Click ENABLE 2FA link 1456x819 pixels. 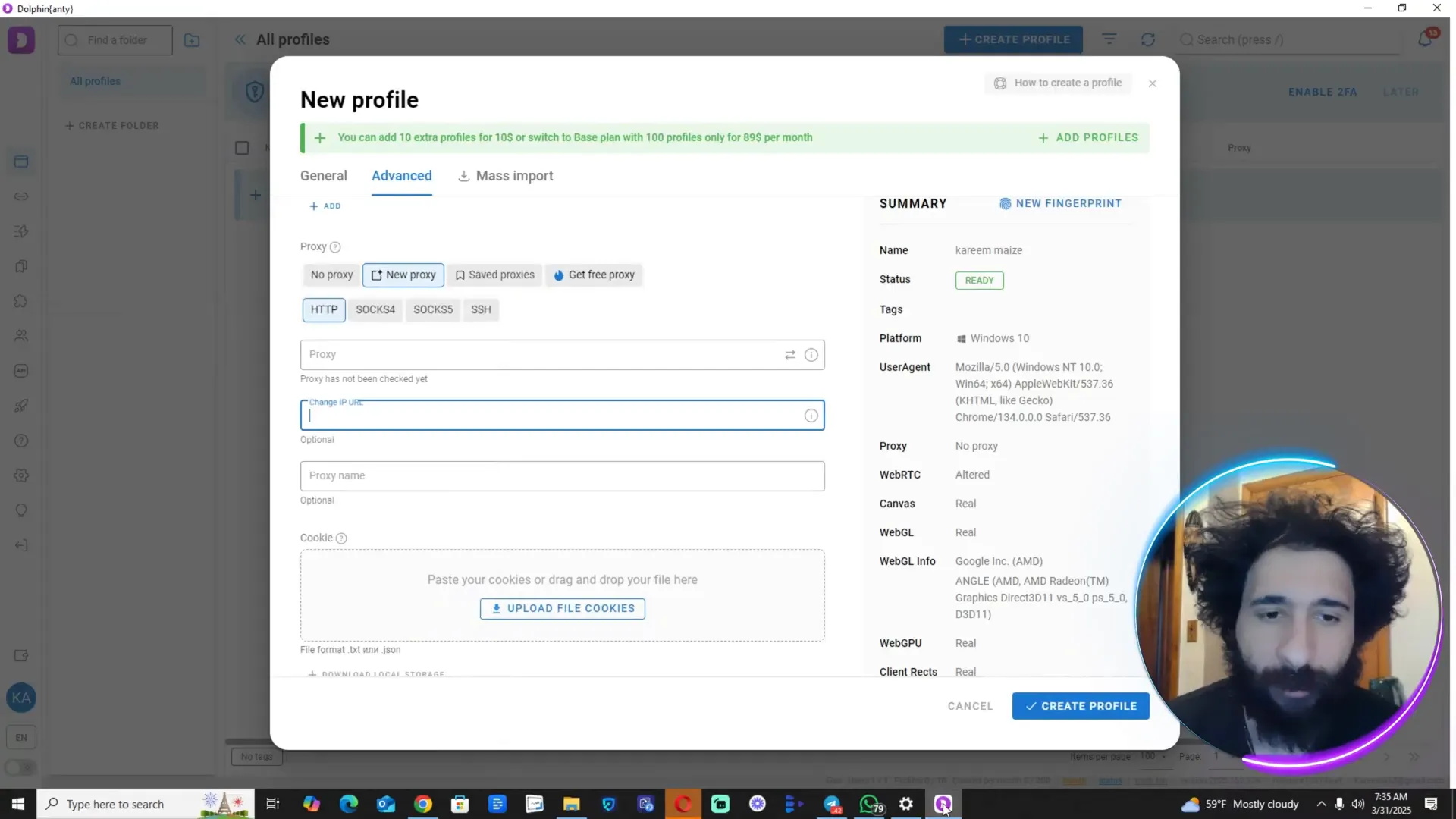click(x=1323, y=92)
